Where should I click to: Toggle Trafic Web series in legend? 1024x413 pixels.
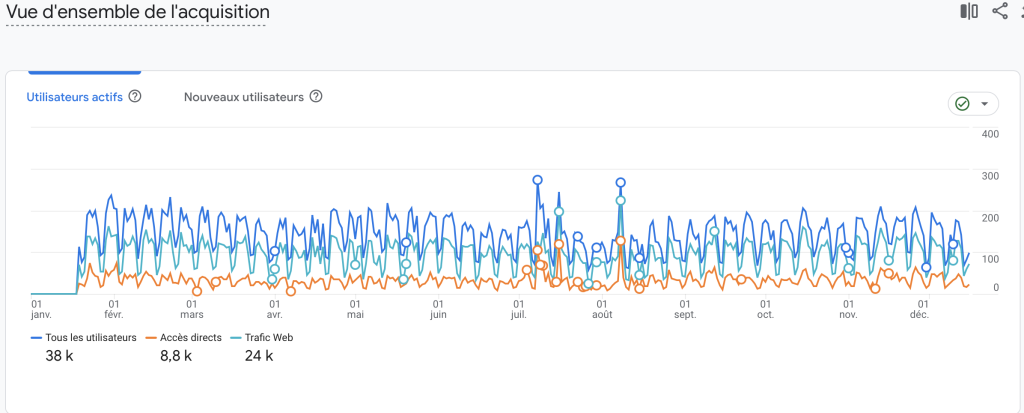(x=267, y=338)
